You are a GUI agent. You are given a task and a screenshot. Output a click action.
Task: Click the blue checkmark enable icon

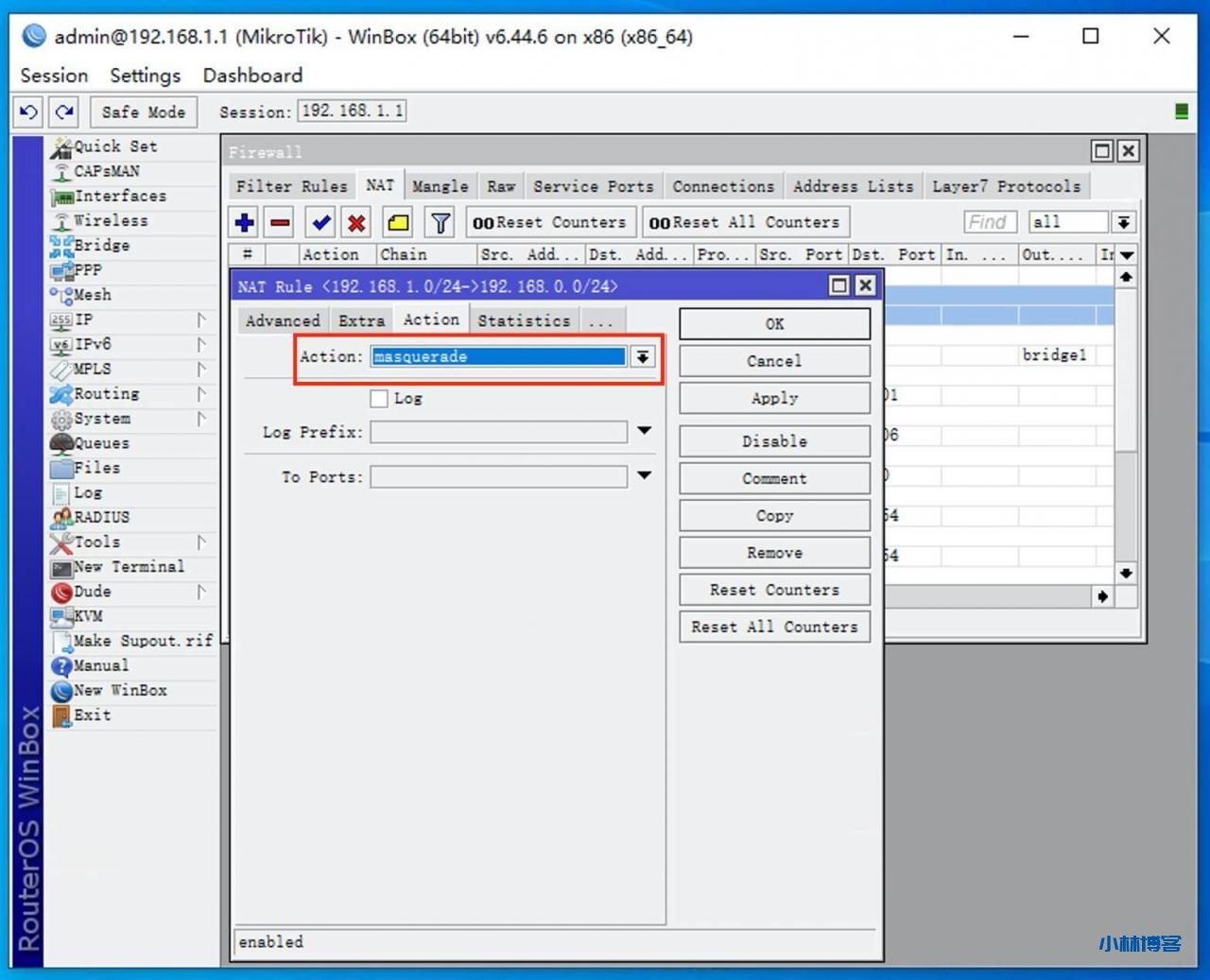[x=321, y=223]
